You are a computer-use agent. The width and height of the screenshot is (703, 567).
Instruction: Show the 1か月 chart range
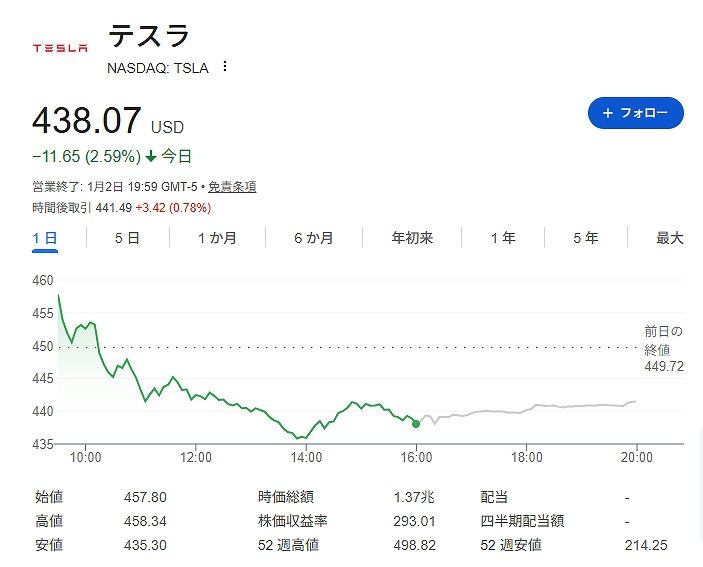[217, 238]
